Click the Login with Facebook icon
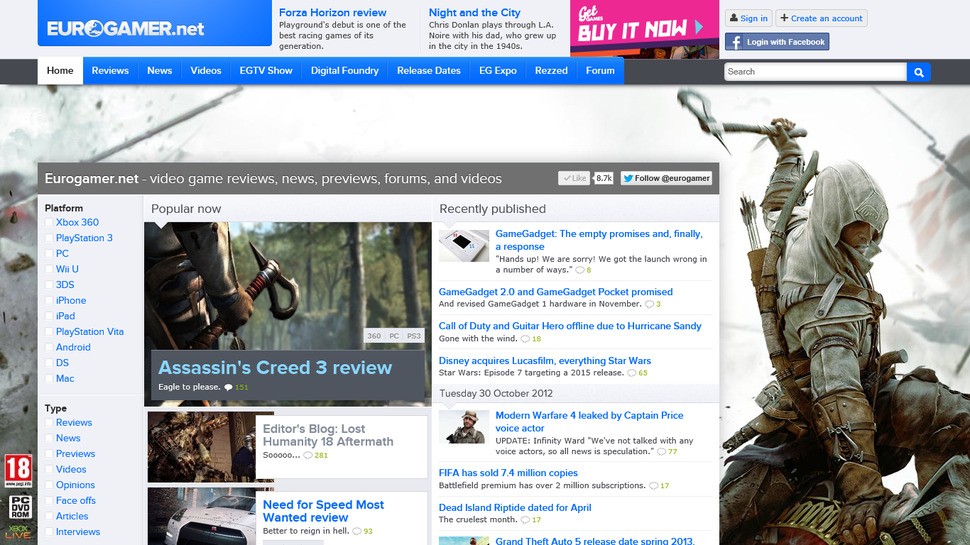Screen dimensions: 970x545 click(735, 42)
